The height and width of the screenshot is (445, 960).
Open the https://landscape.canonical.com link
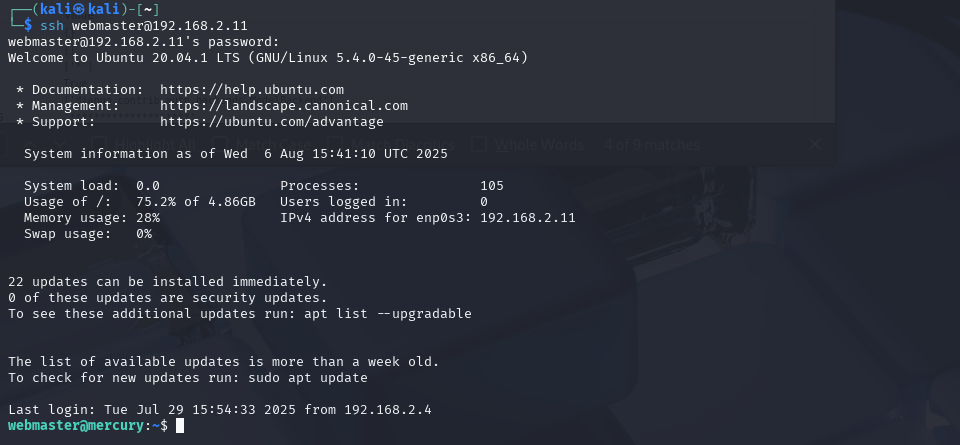pyautogui.click(x=283, y=106)
